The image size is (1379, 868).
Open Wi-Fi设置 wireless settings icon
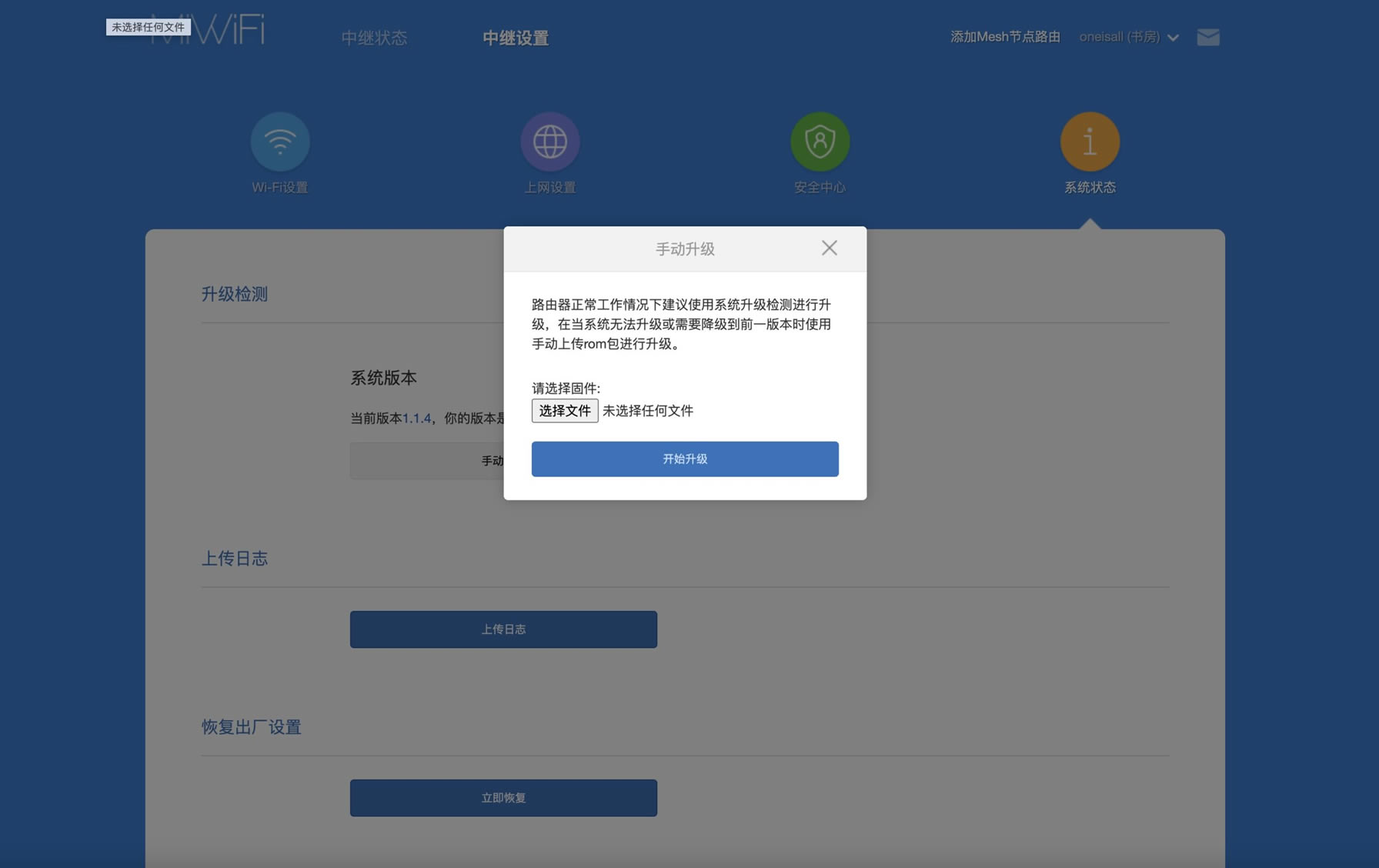click(x=280, y=142)
